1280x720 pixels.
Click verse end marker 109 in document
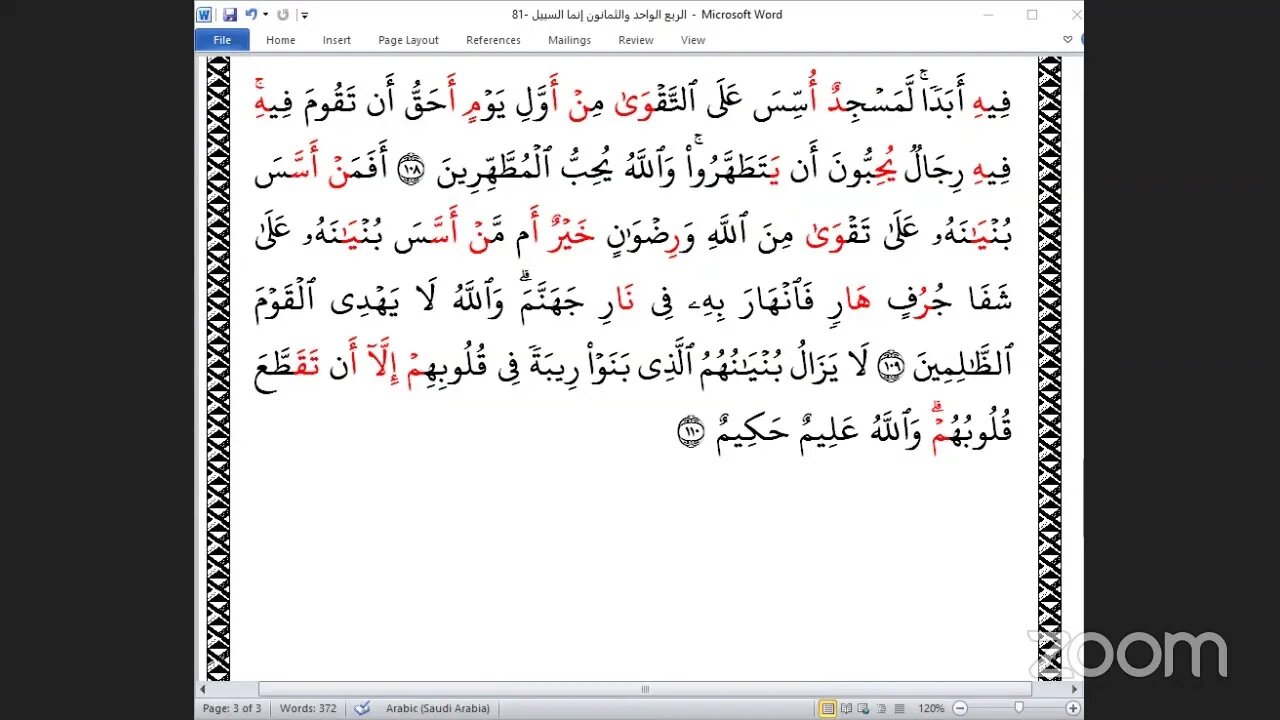[889, 368]
